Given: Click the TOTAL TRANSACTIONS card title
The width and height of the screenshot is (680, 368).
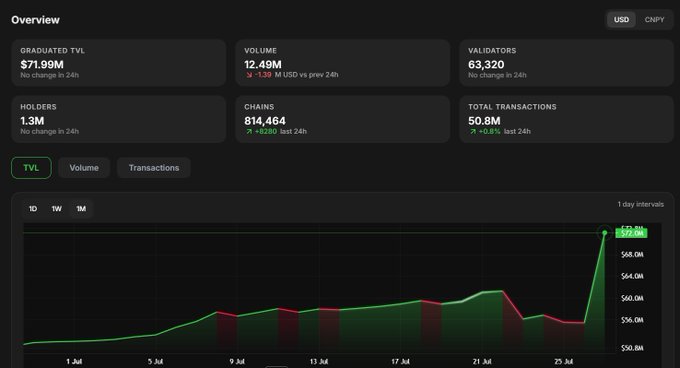Looking at the screenshot, I should (512, 107).
